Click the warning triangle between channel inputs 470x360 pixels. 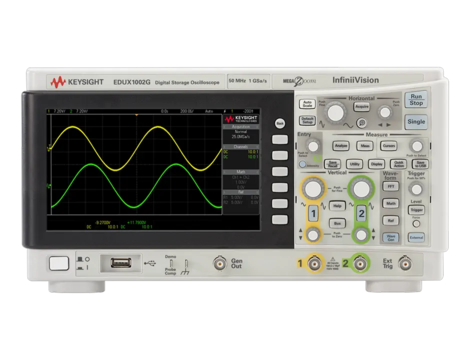tap(333, 259)
